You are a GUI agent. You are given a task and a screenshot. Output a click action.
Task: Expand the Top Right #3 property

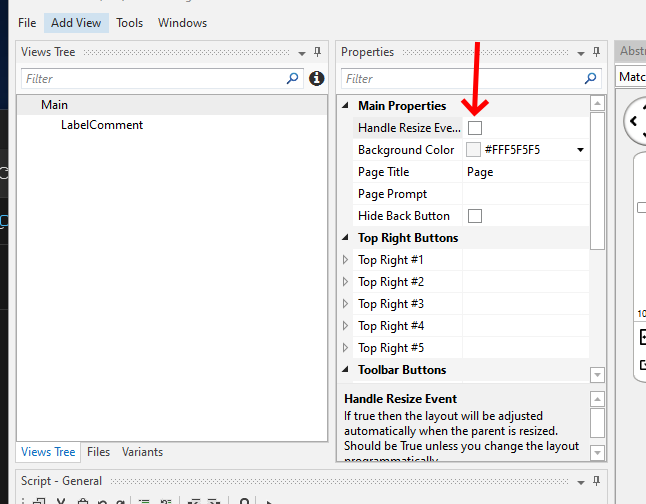345,304
